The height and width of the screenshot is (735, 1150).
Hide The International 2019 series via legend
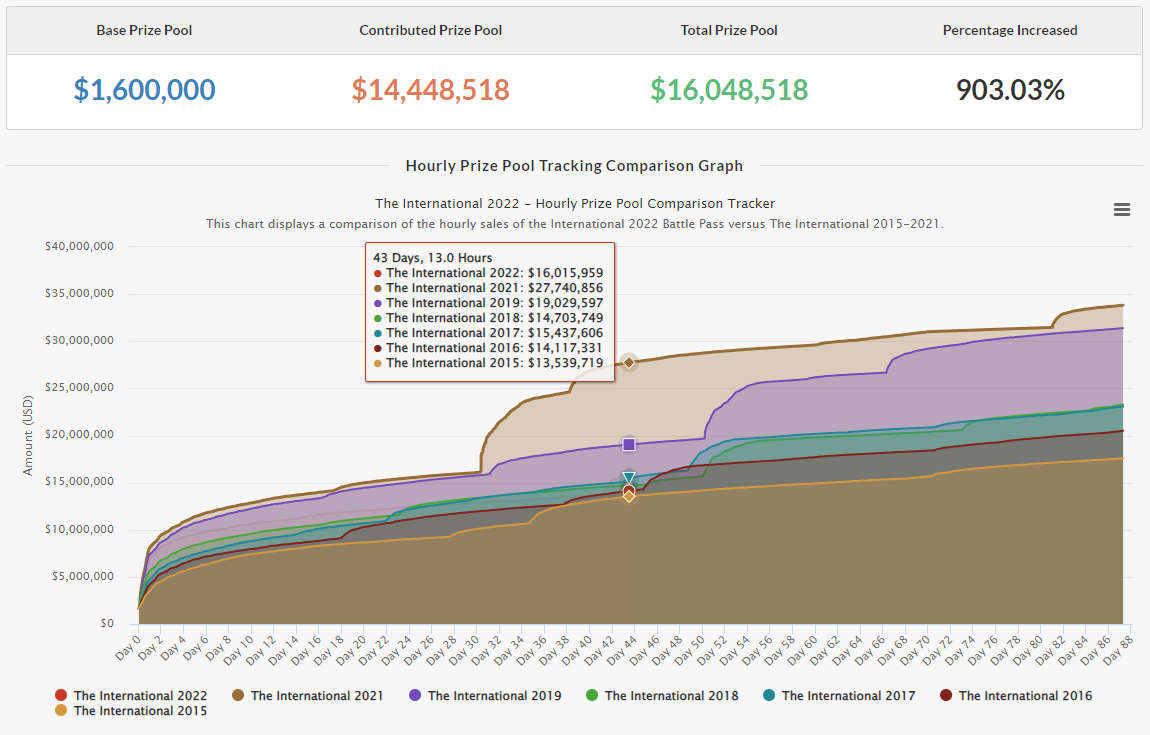pyautogui.click(x=485, y=695)
